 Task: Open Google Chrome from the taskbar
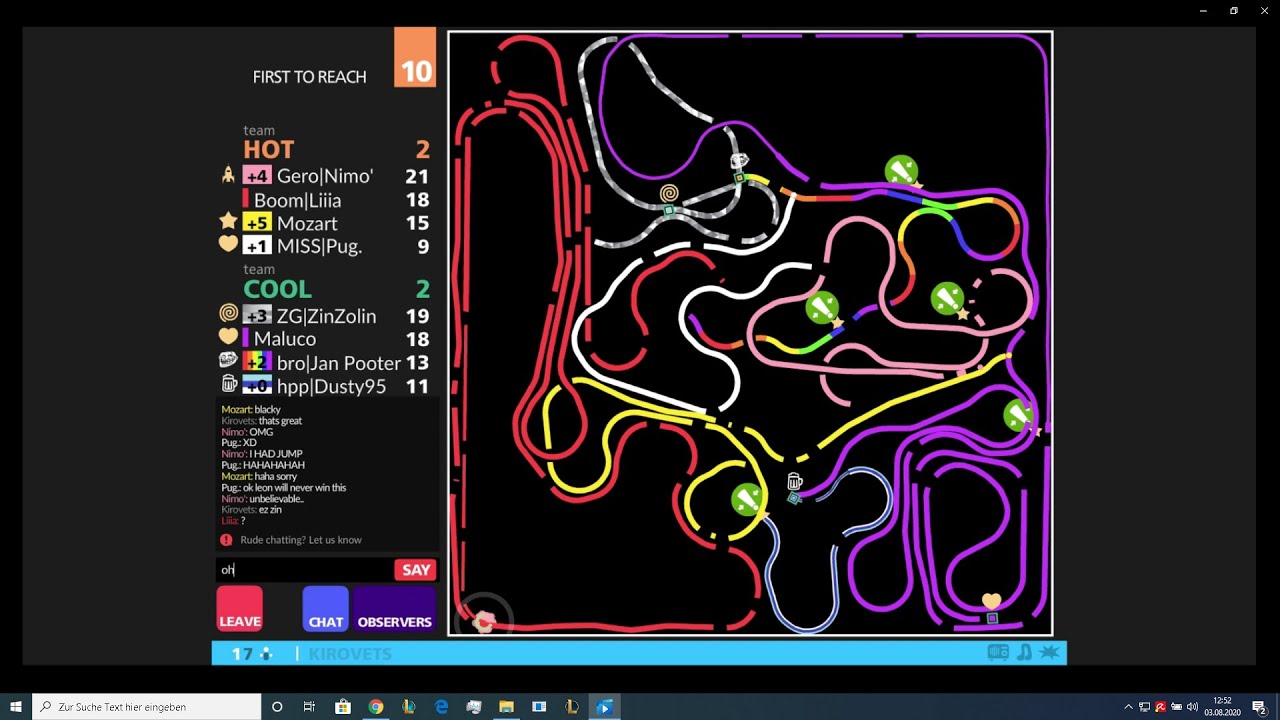click(x=376, y=707)
